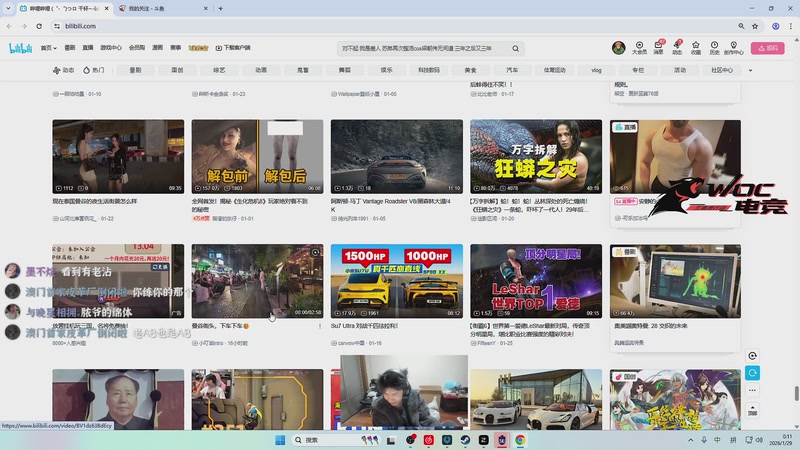Screen dimensions: 800x450
Task: Open the user avatar profile
Action: (618, 48)
